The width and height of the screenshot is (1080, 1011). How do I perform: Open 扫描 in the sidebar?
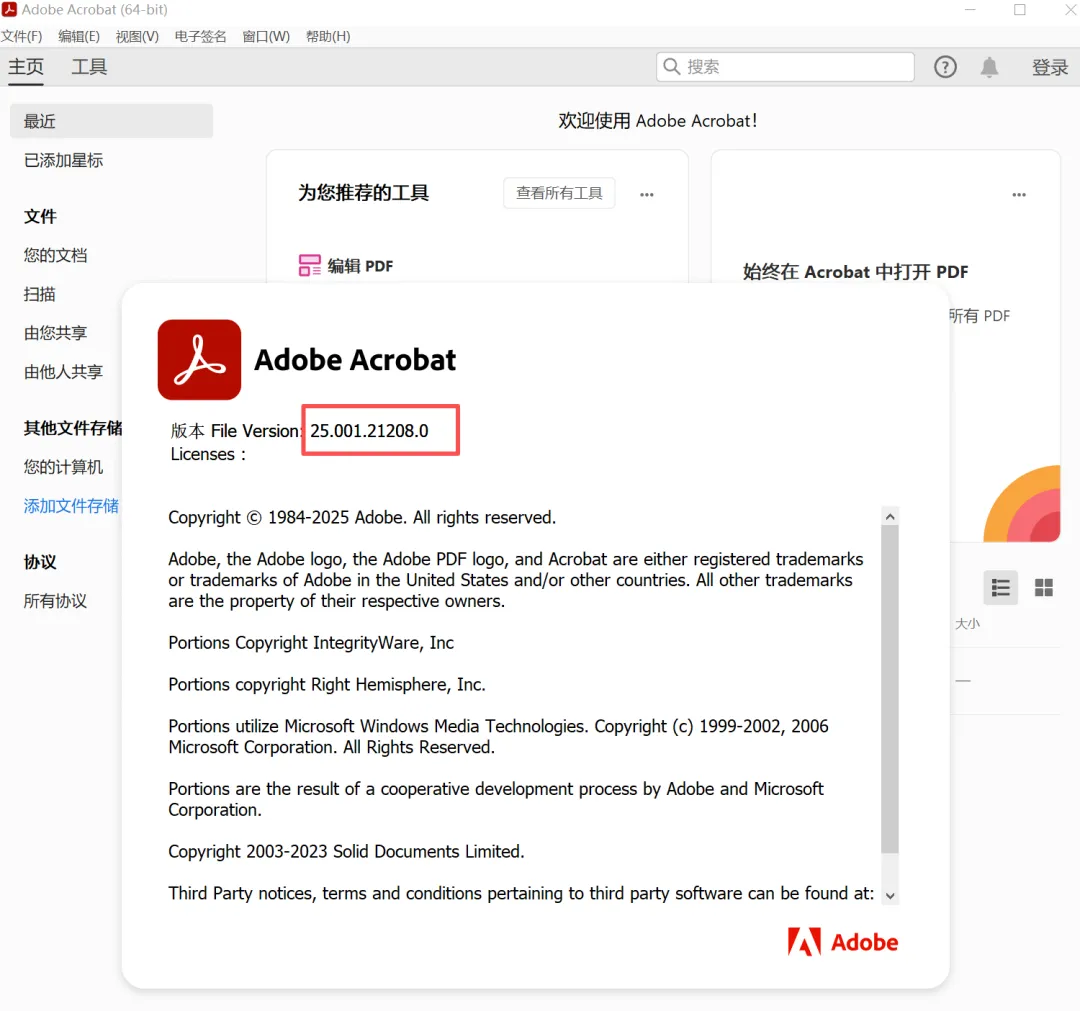pos(39,295)
